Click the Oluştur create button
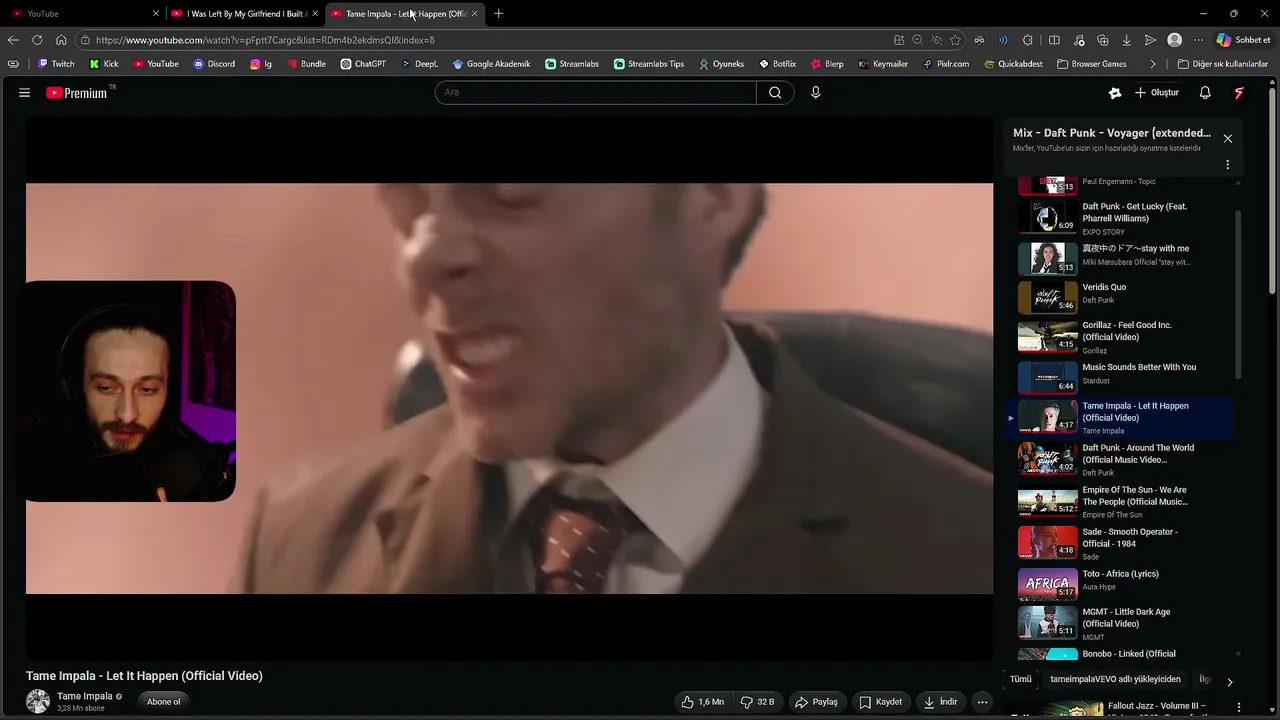Viewport: 1280px width, 720px height. click(1157, 92)
